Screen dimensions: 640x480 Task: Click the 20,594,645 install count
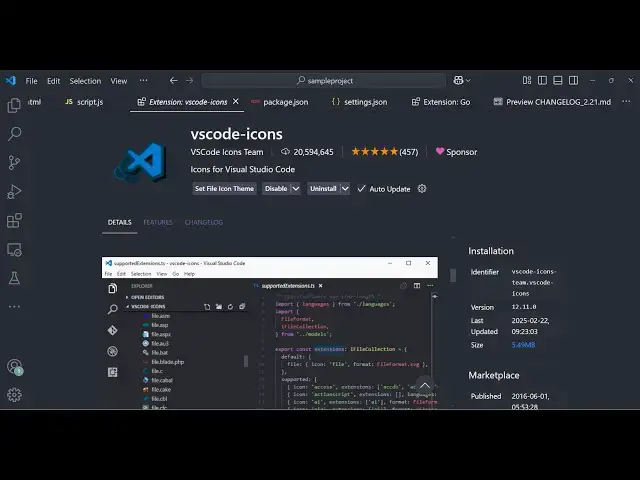(x=307, y=152)
